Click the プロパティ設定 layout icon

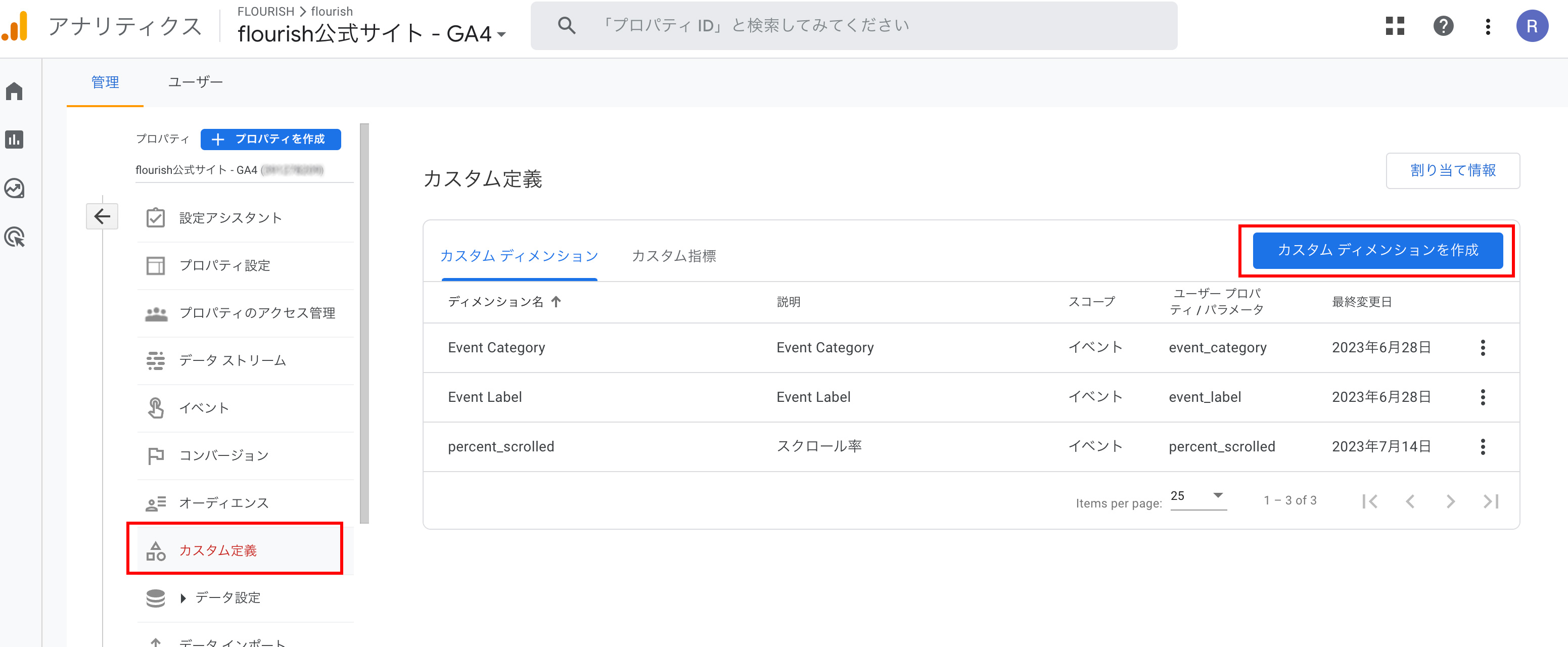tap(156, 265)
